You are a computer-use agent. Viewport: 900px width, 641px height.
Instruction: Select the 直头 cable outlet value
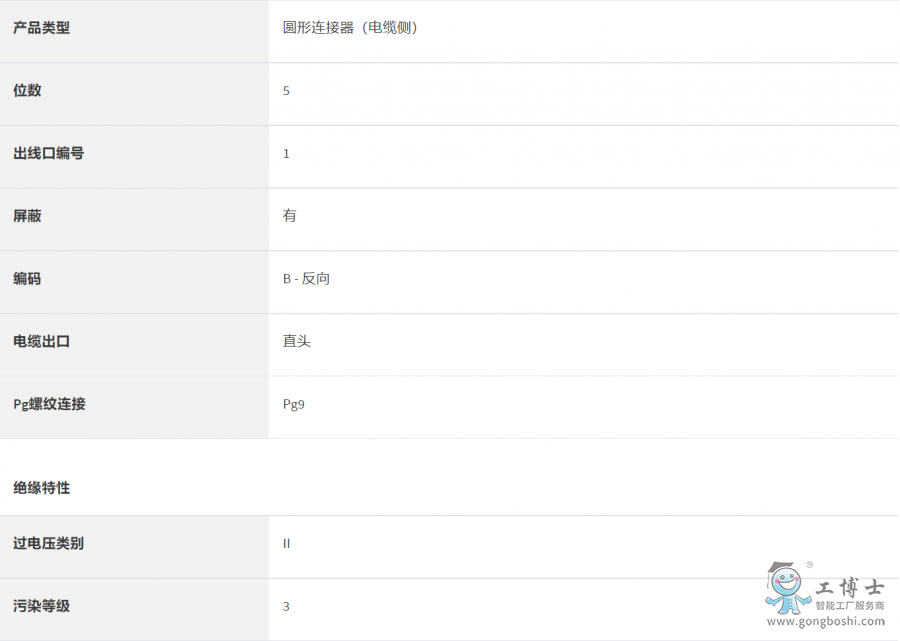[x=296, y=342]
